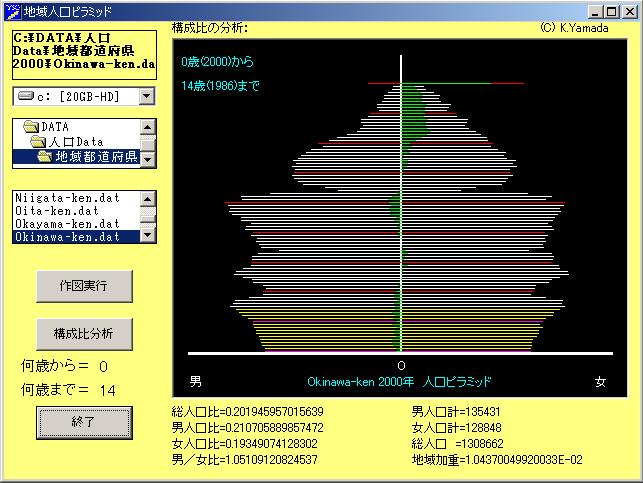
Task: Click the app icon in the title bar
Action: pyautogui.click(x=13, y=11)
